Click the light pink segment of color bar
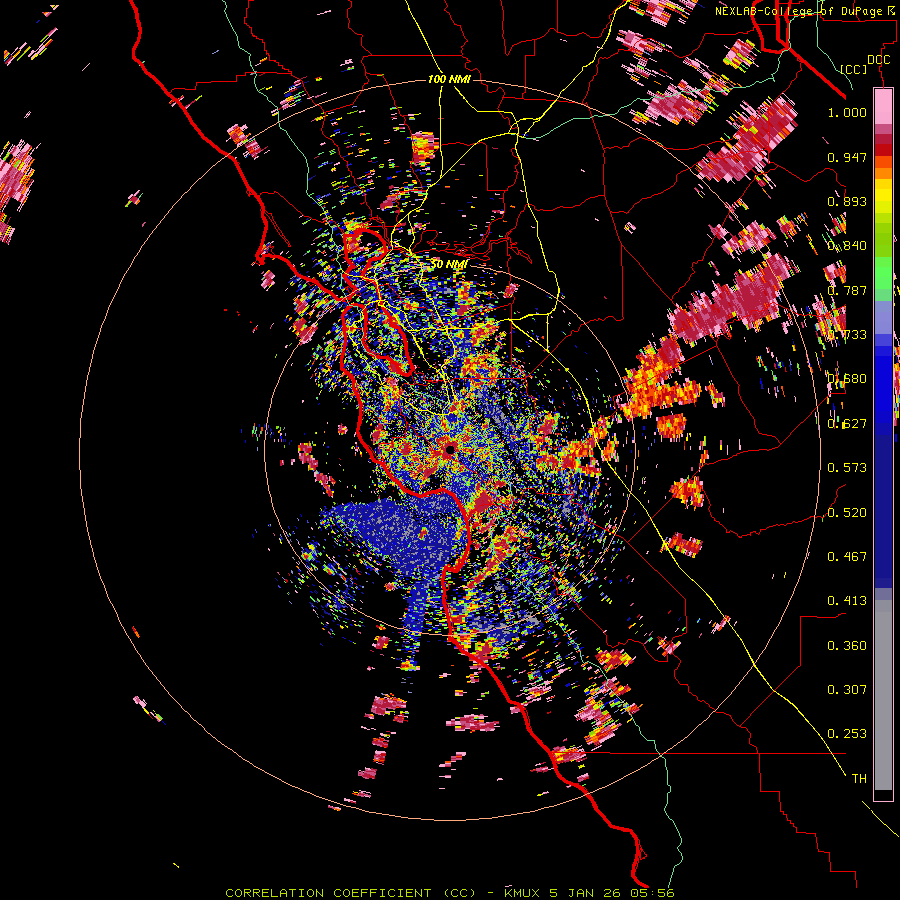The width and height of the screenshot is (900, 900). click(883, 107)
